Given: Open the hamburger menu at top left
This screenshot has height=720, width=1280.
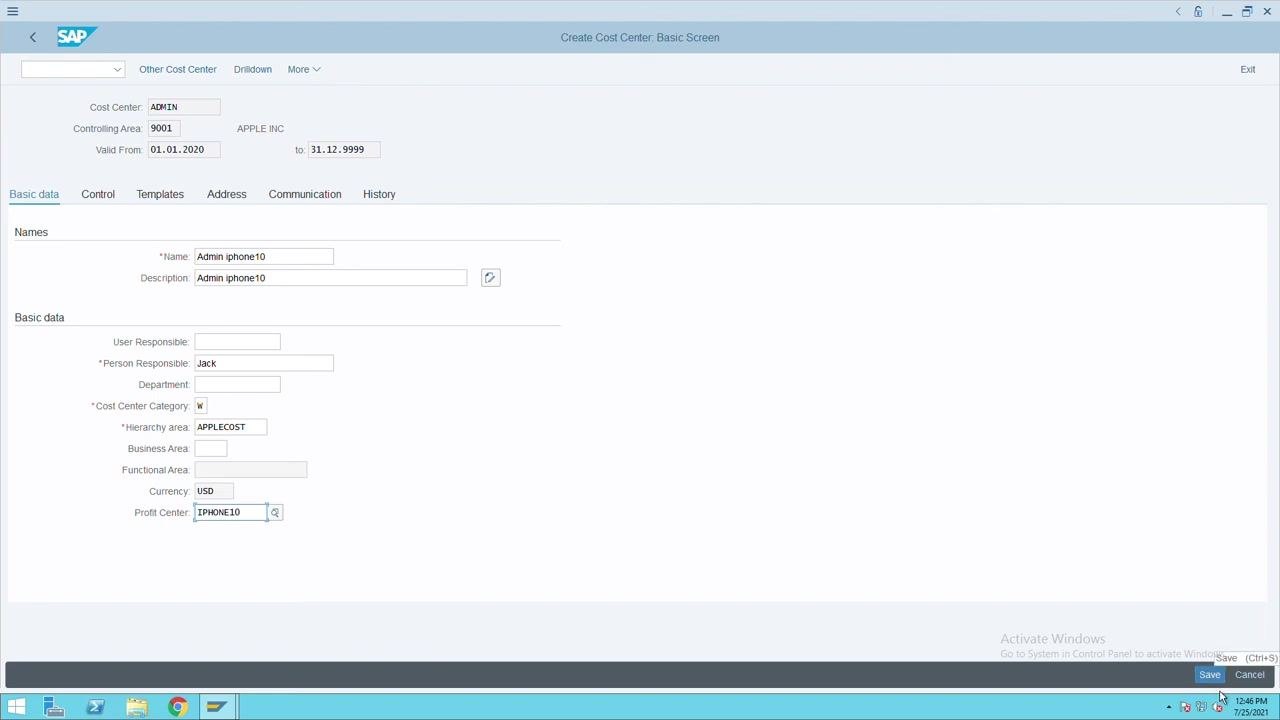Looking at the screenshot, I should pos(12,11).
